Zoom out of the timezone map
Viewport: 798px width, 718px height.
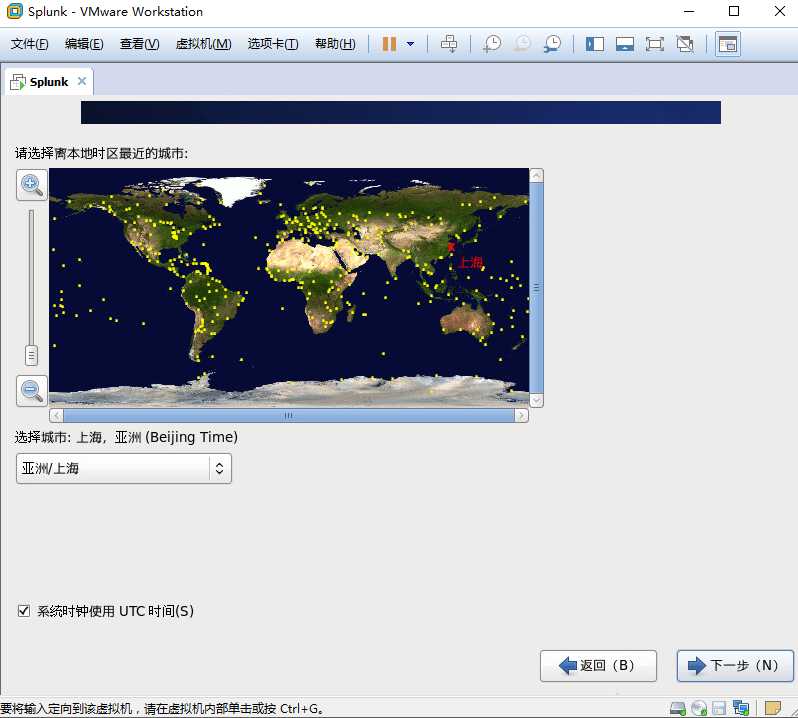coord(32,391)
